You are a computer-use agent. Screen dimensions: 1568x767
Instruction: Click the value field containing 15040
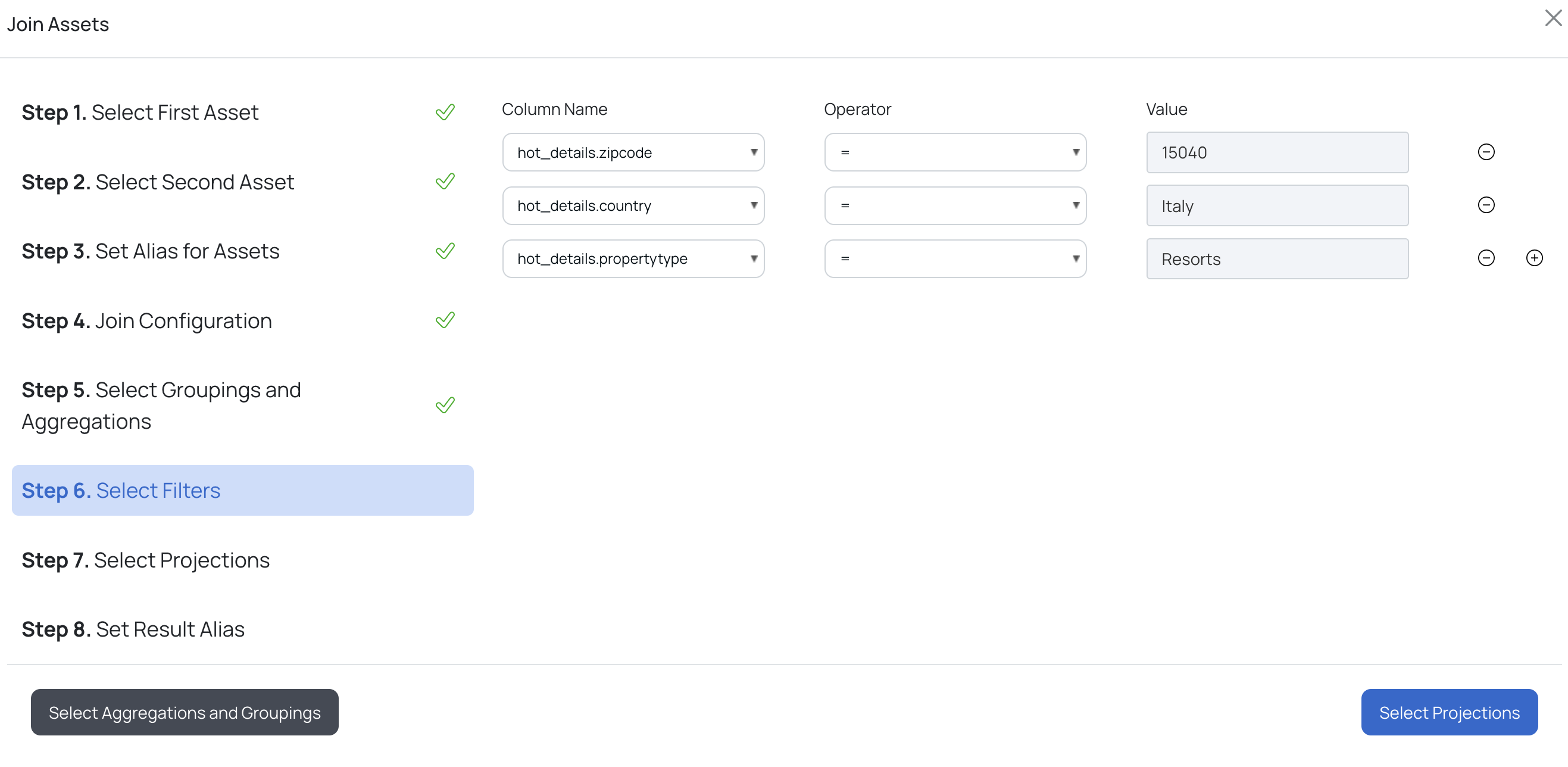(1277, 153)
